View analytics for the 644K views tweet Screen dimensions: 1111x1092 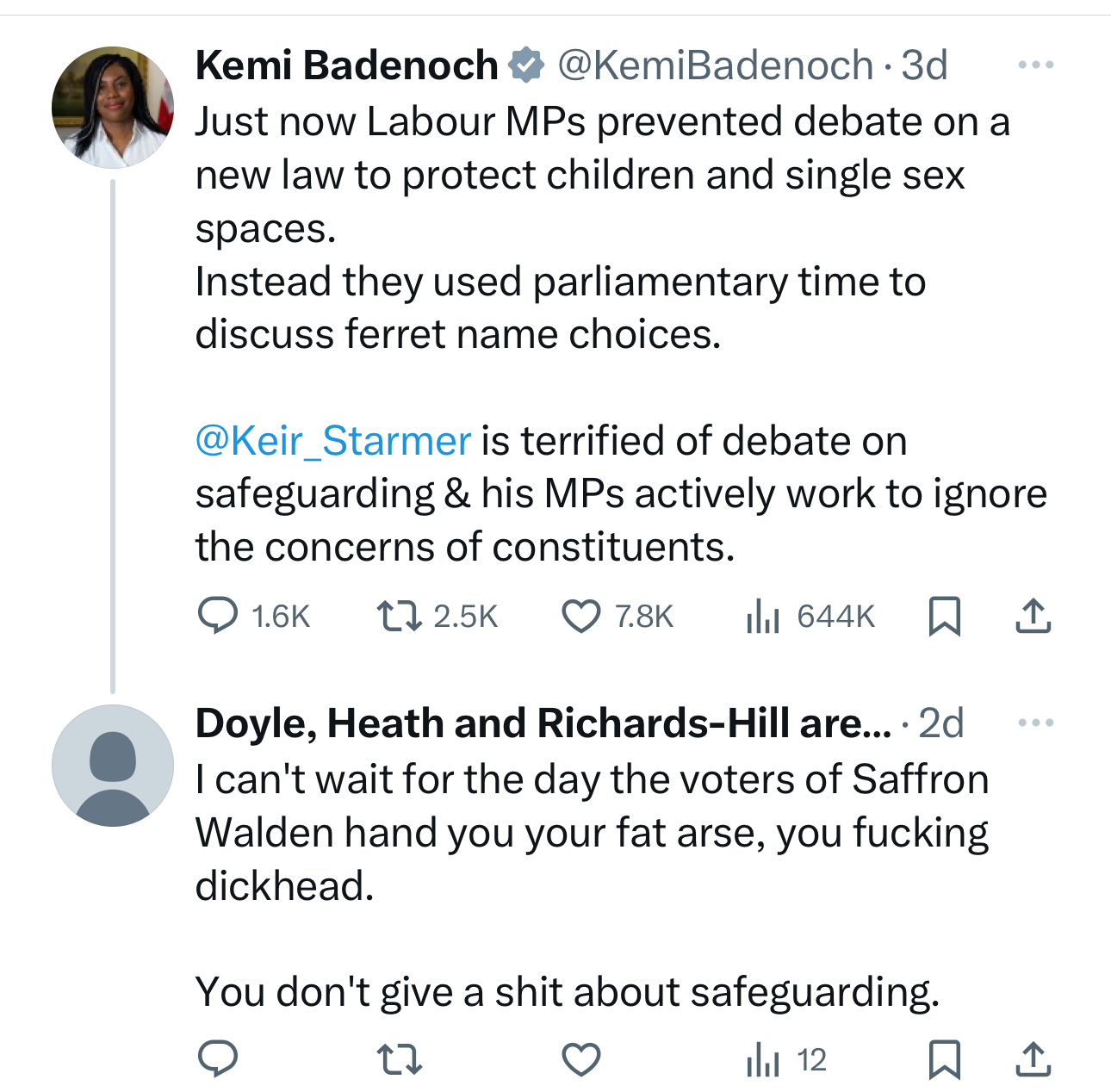[763, 617]
